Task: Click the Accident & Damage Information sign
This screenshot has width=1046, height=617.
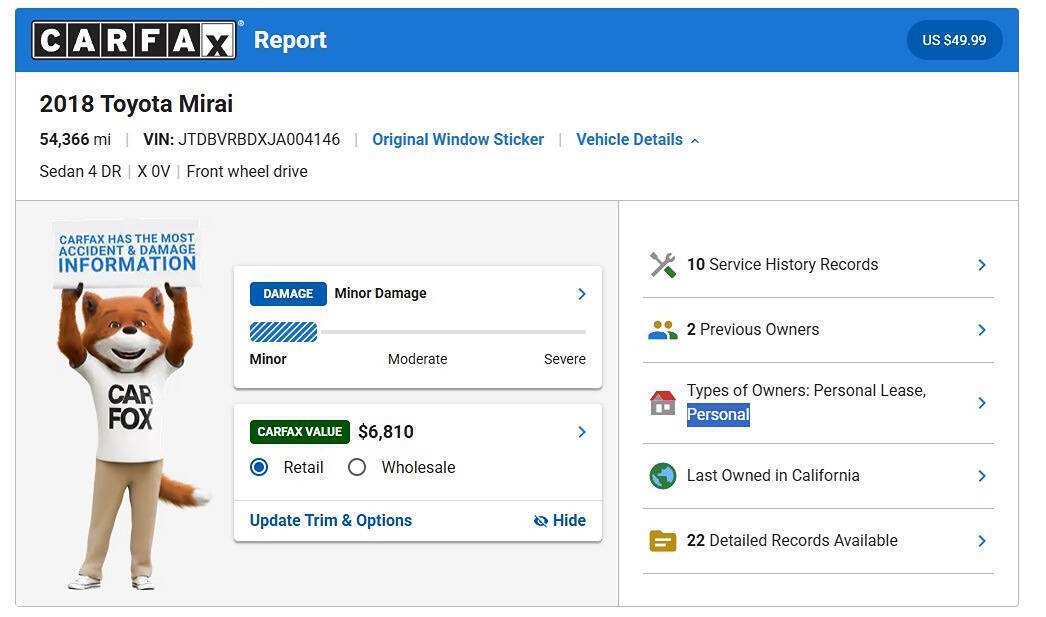Action: (x=127, y=253)
